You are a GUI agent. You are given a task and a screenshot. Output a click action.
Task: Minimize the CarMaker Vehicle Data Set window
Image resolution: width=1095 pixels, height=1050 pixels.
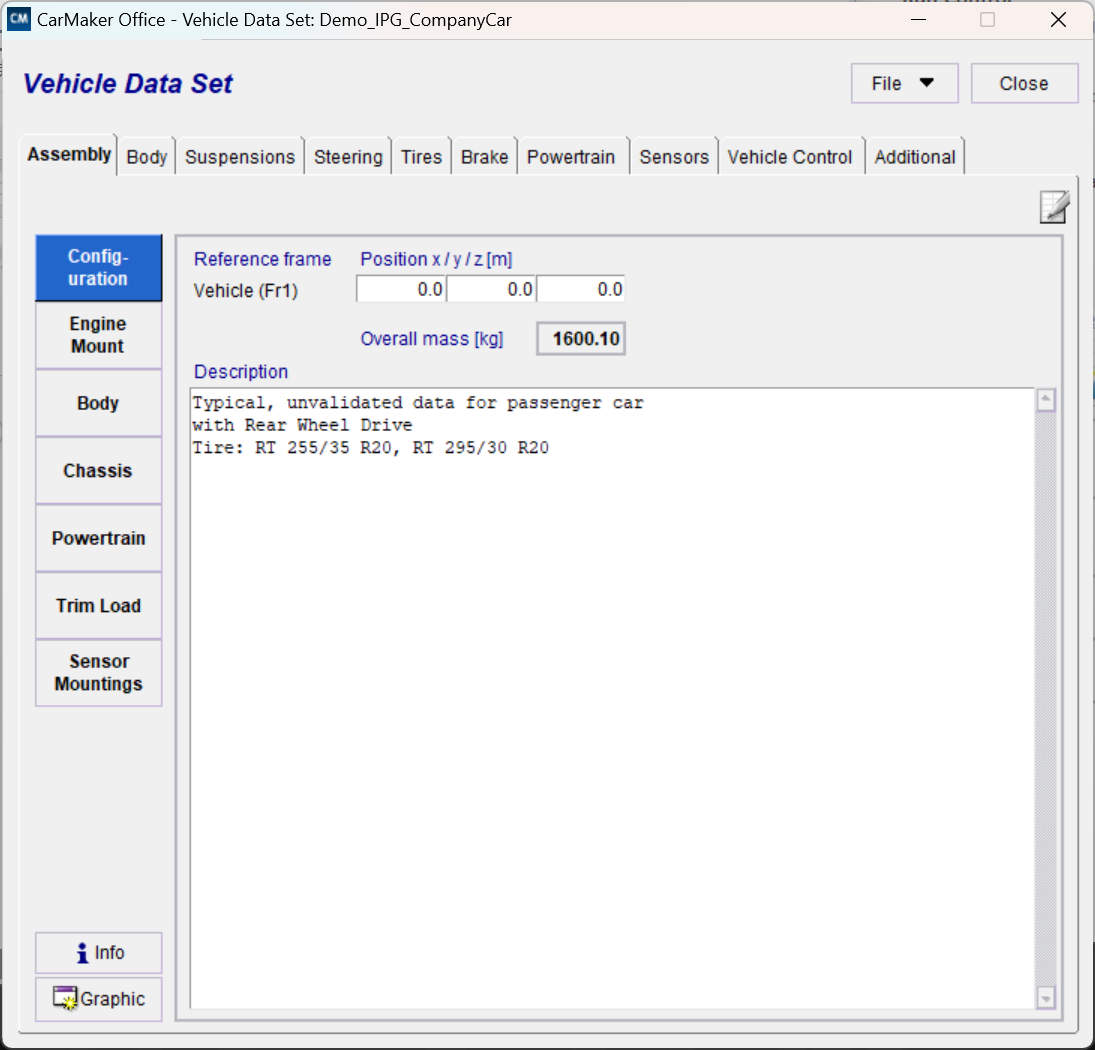click(x=918, y=20)
